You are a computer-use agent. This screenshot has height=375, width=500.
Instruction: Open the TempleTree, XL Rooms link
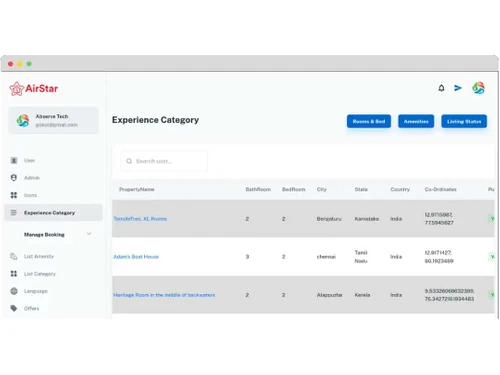pos(140,219)
